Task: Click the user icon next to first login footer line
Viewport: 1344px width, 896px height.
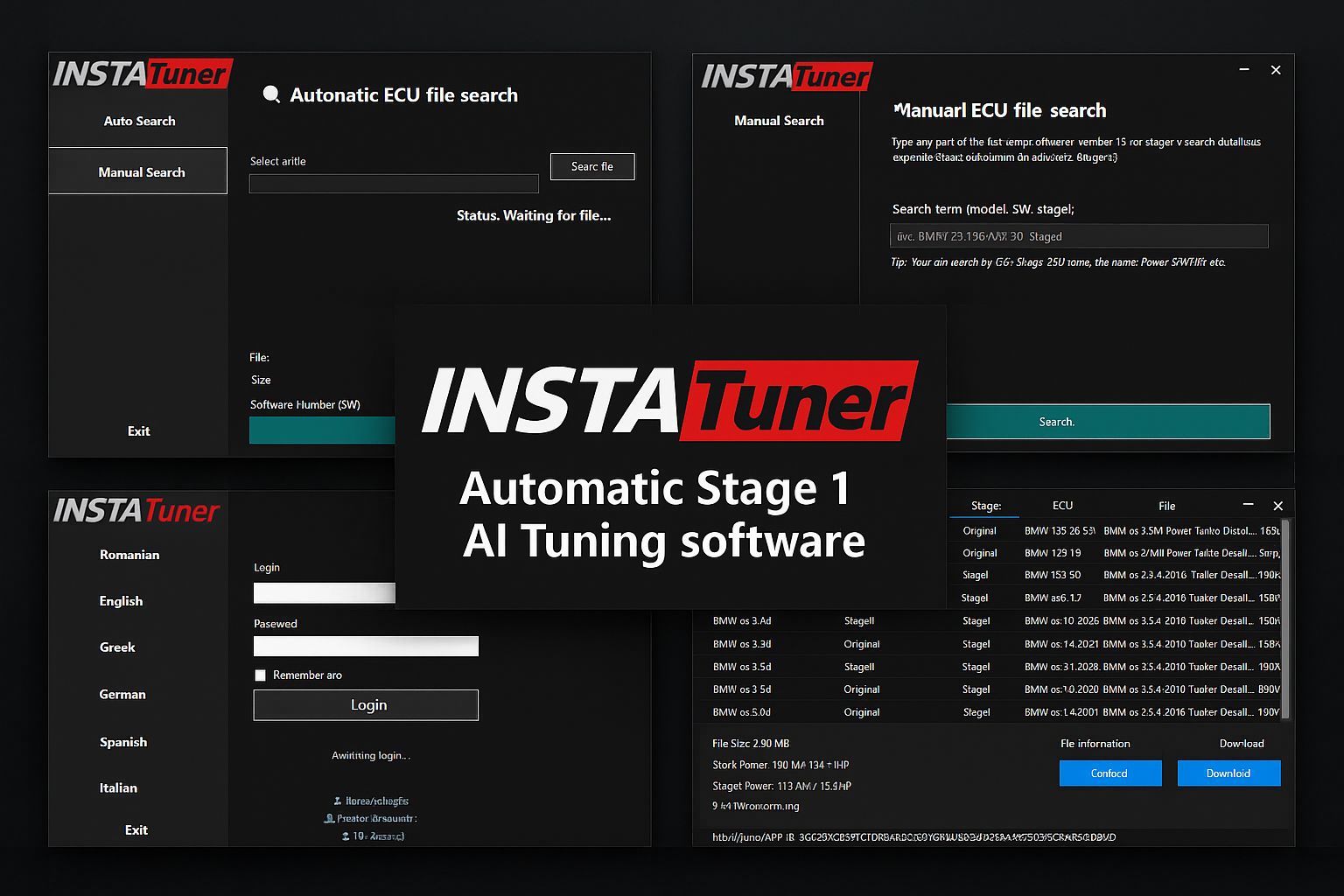Action: [x=338, y=801]
